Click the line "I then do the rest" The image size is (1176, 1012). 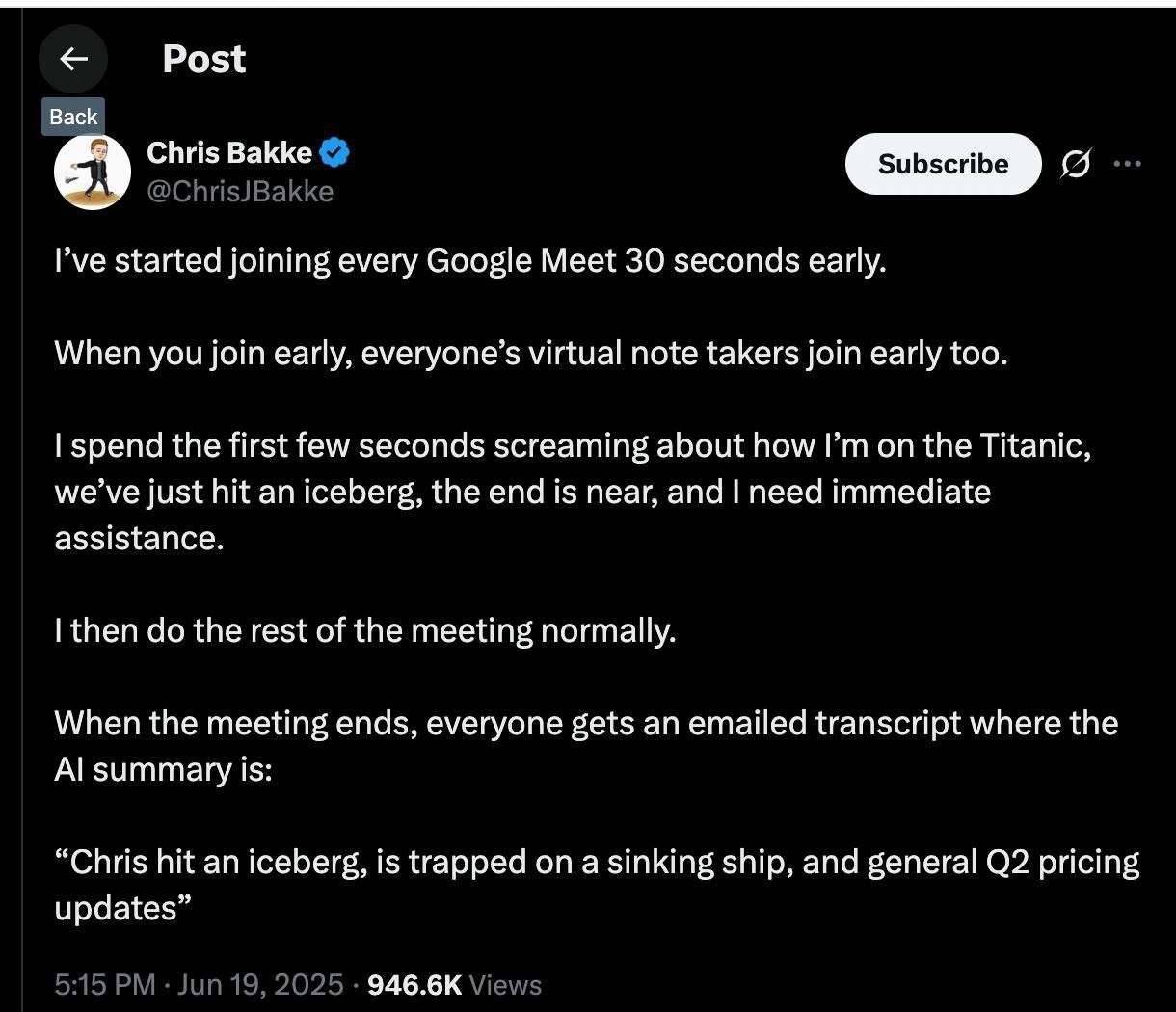tap(365, 630)
